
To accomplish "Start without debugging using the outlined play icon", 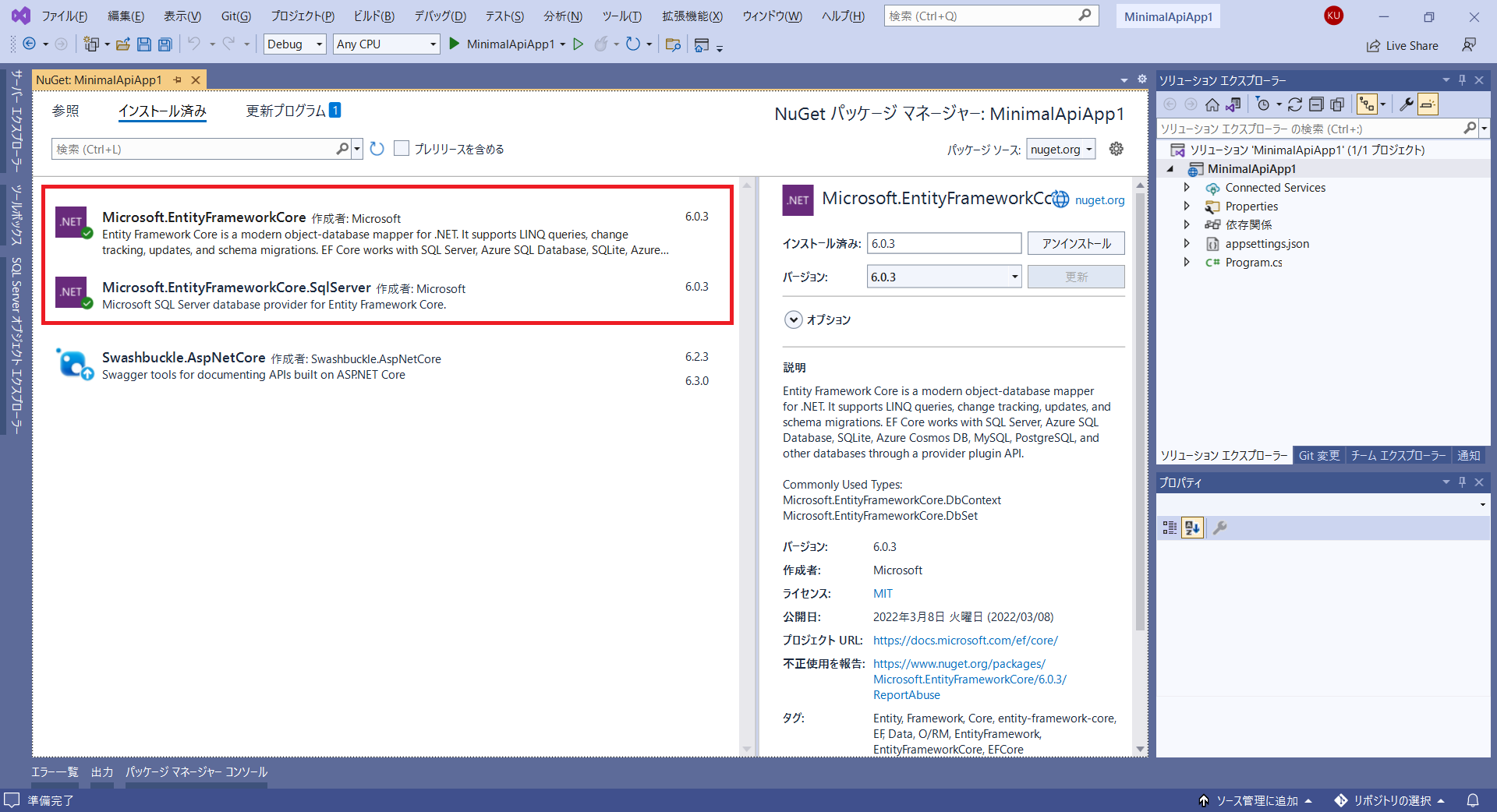I will pos(579,44).
